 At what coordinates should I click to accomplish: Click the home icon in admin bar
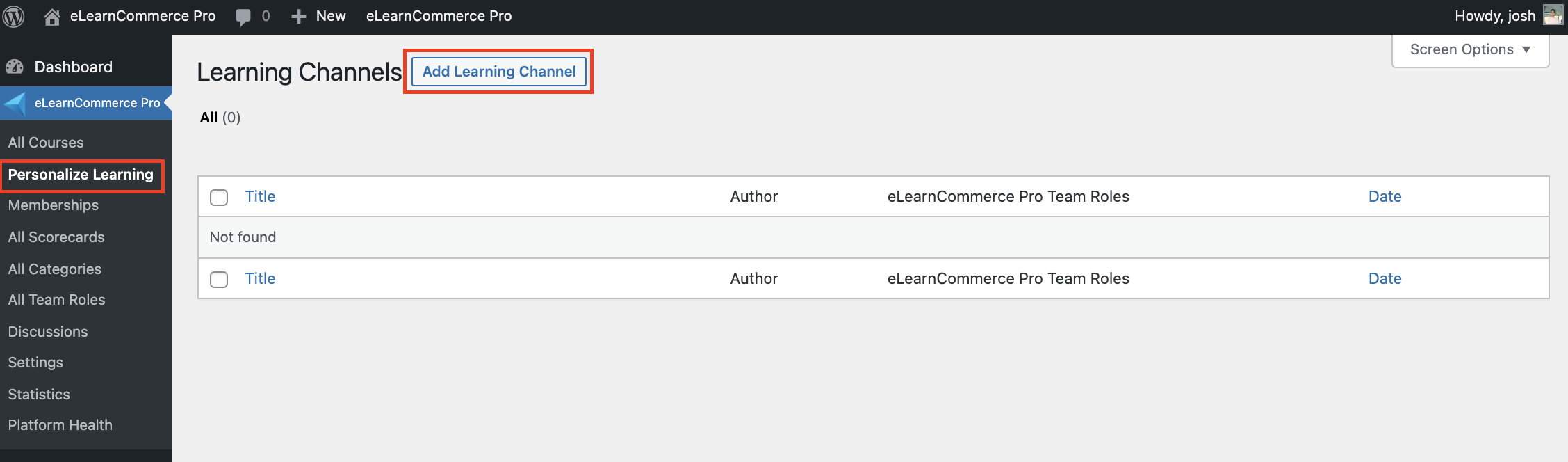coord(52,17)
